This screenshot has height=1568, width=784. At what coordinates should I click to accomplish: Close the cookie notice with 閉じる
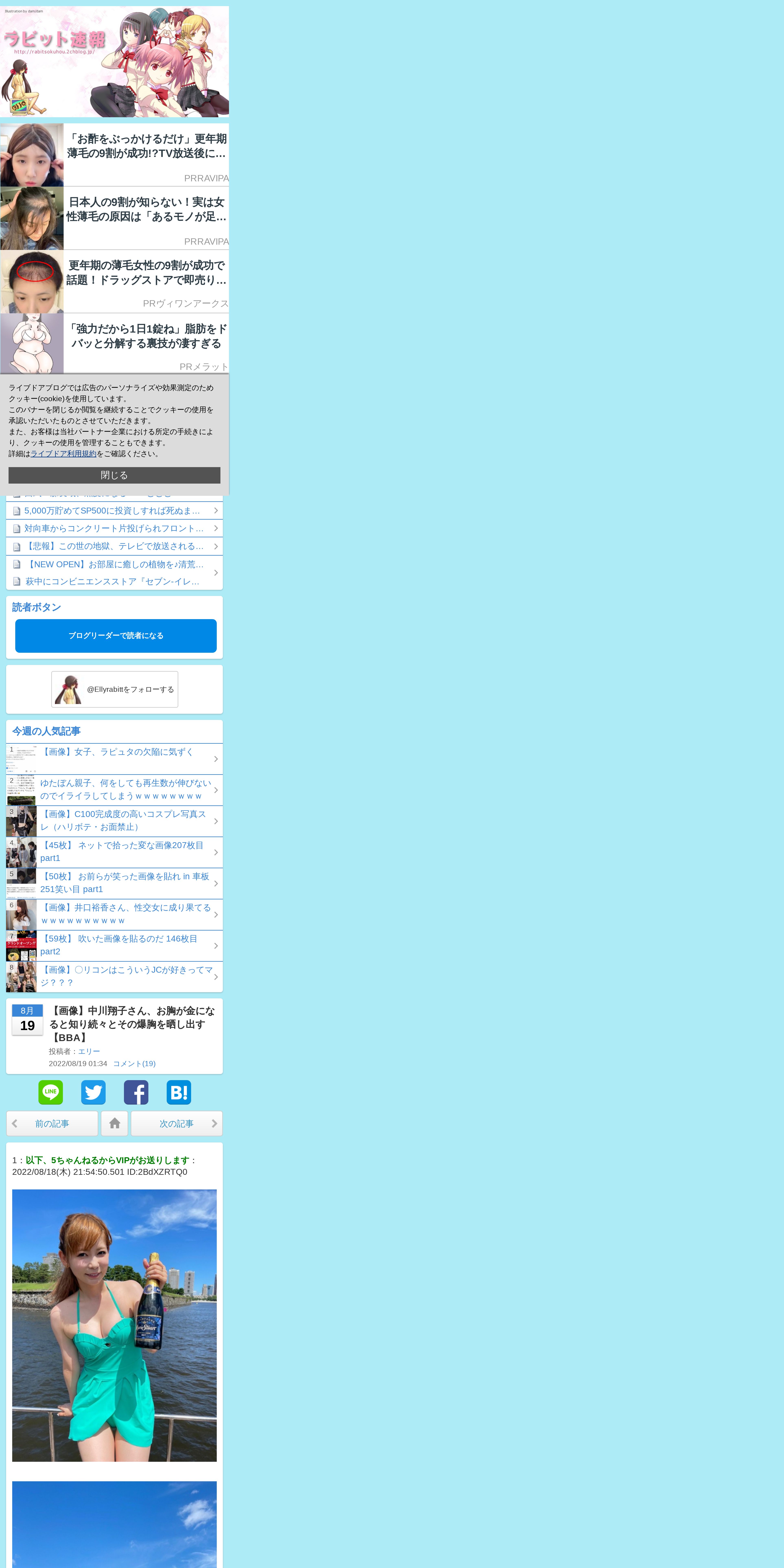pyautogui.click(x=114, y=475)
